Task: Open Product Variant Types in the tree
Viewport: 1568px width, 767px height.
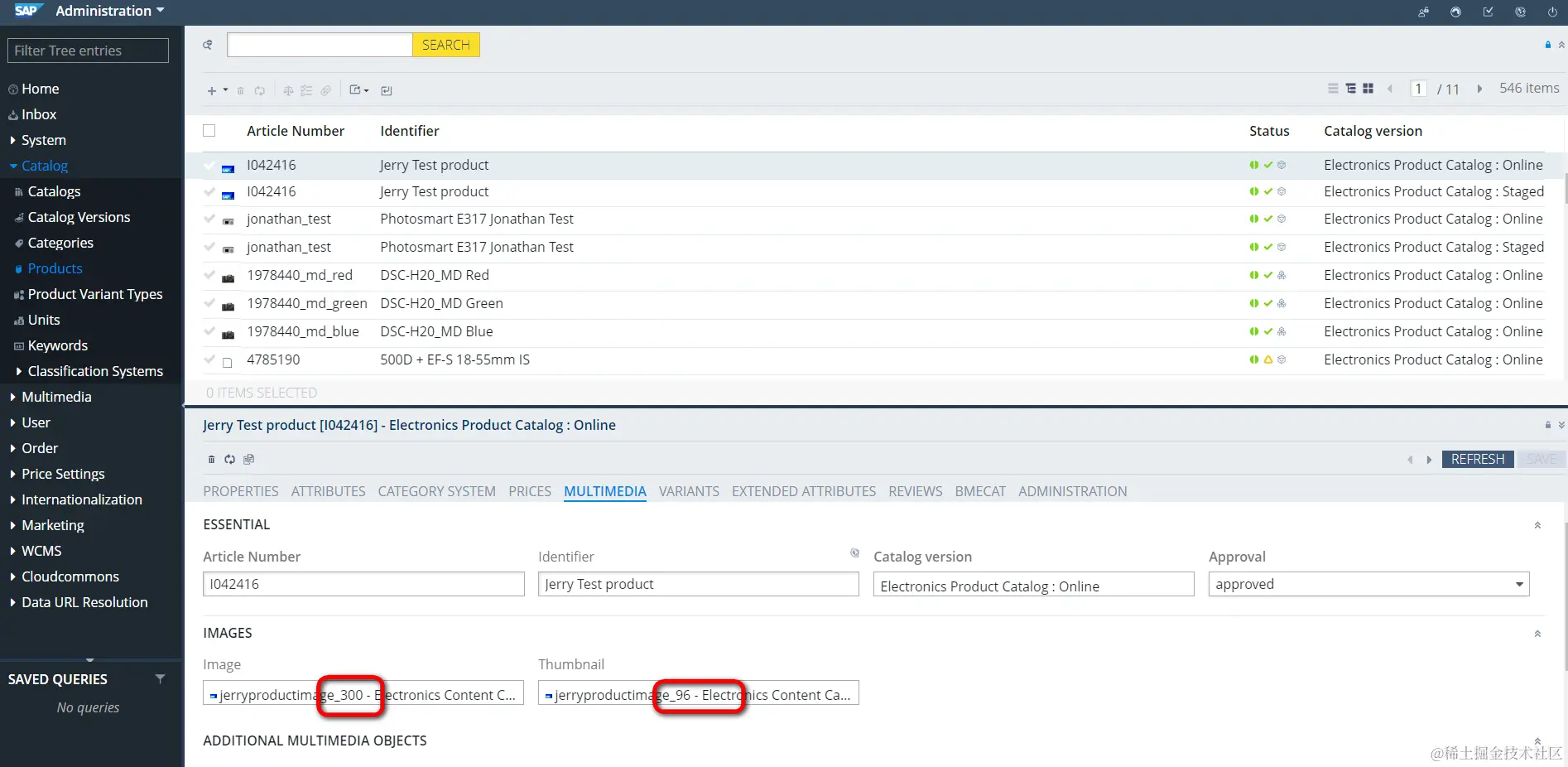Action: point(95,294)
